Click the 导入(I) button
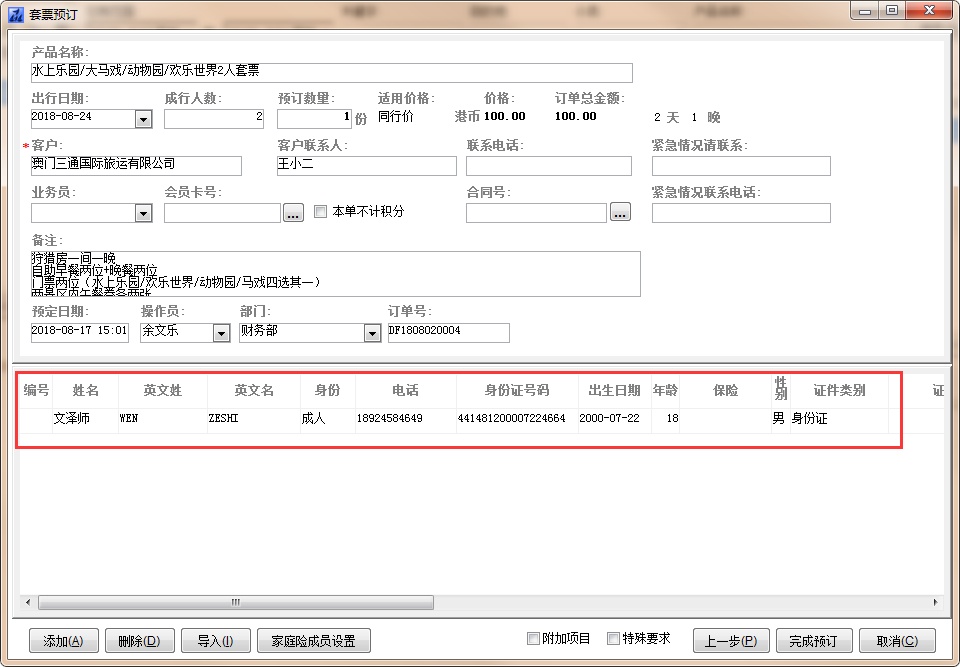 (x=216, y=641)
